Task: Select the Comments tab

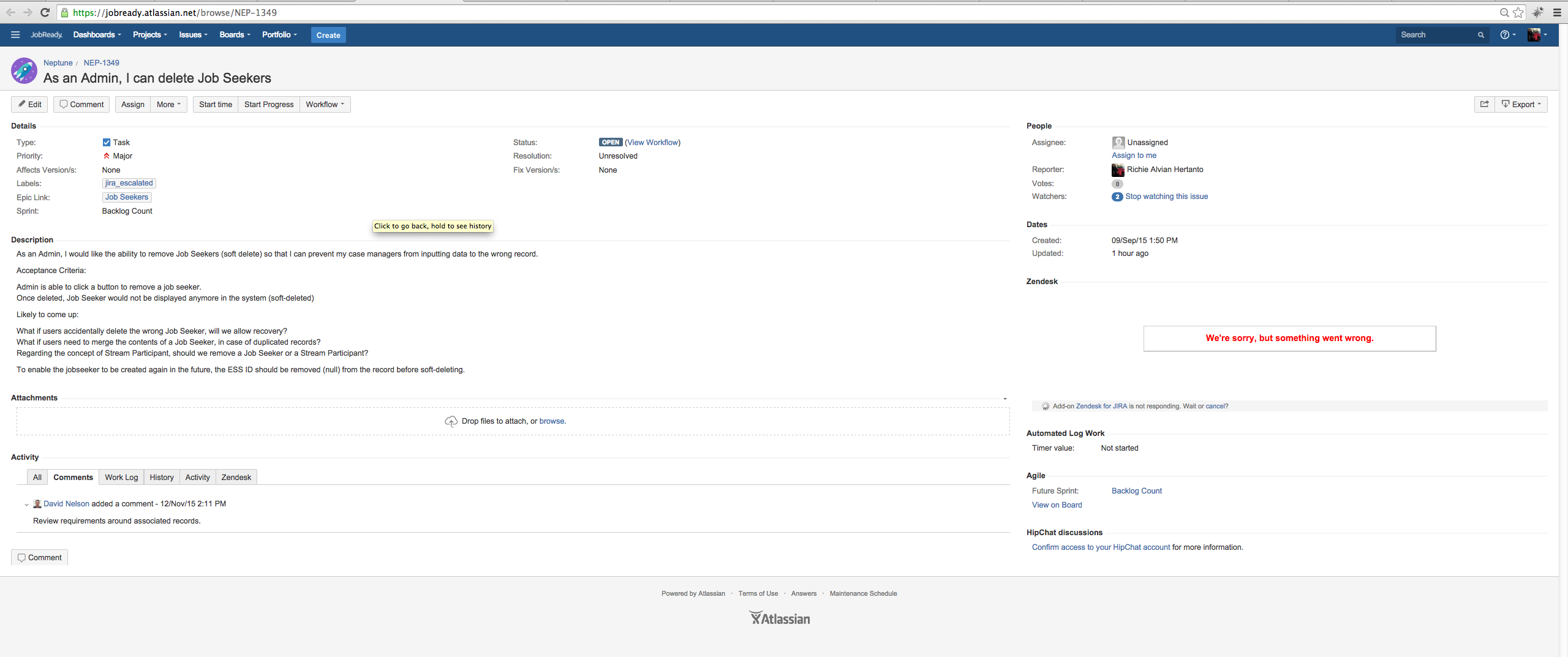Action: [73, 477]
